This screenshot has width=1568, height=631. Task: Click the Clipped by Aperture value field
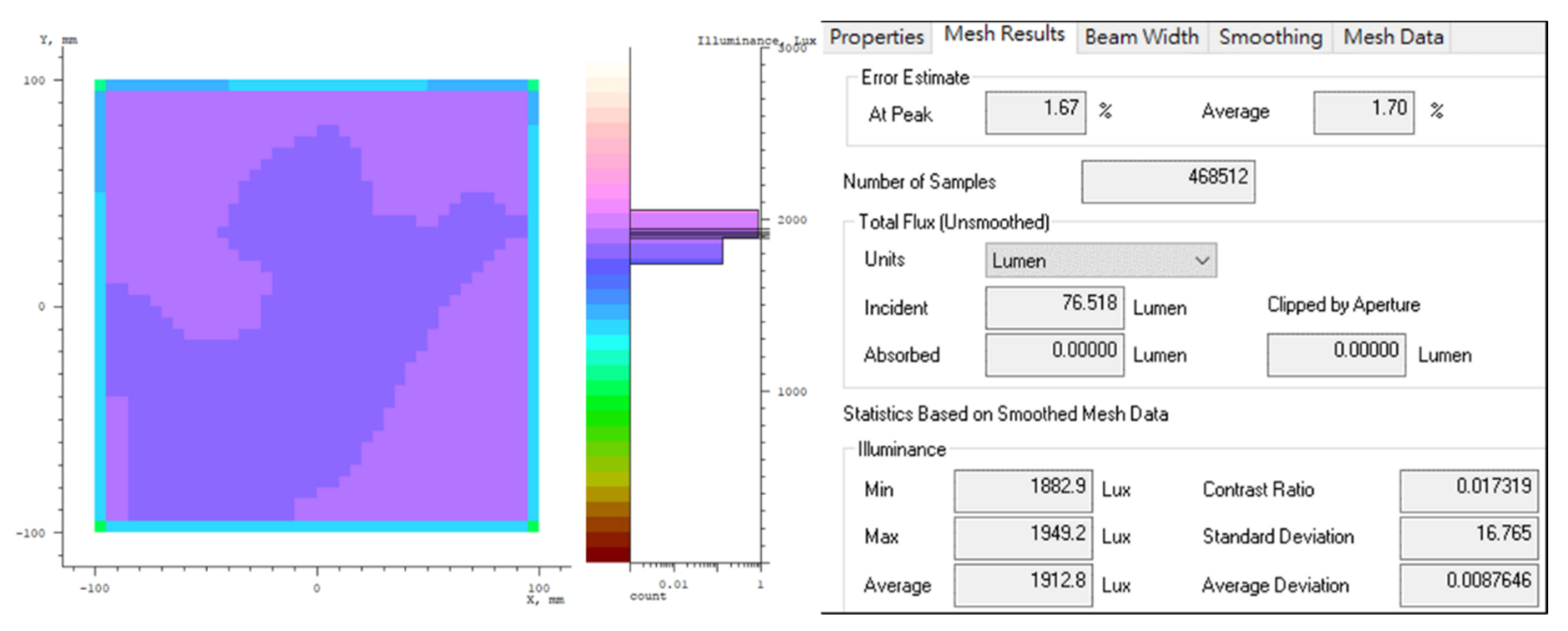click(1336, 355)
